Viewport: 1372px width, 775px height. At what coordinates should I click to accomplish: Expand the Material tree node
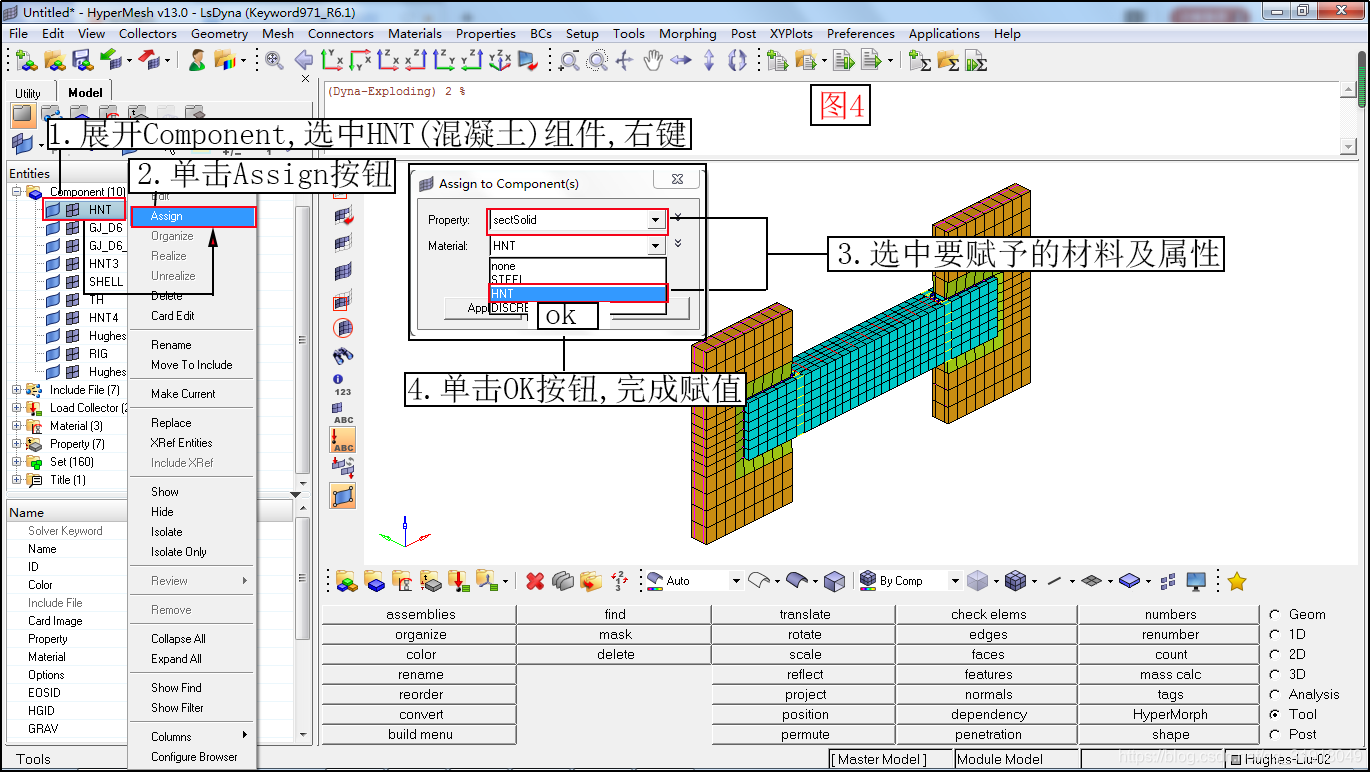[x=17, y=426]
